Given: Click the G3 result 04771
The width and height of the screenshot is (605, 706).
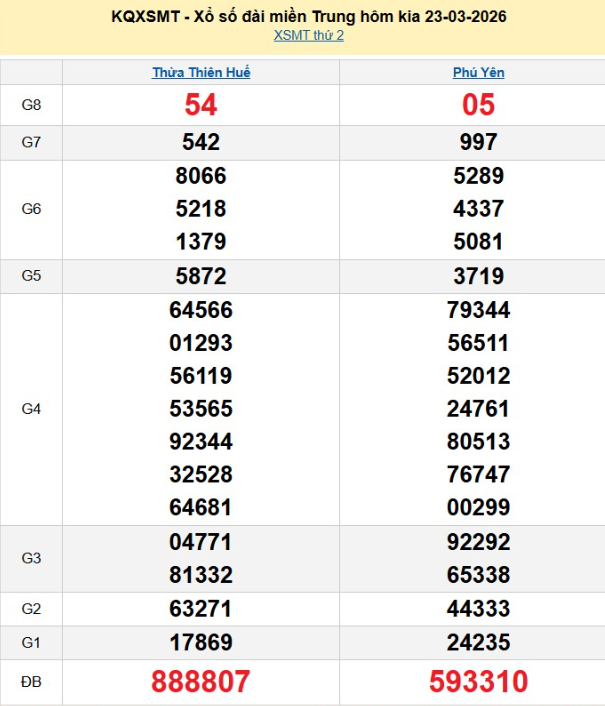Looking at the screenshot, I should pos(201,543).
